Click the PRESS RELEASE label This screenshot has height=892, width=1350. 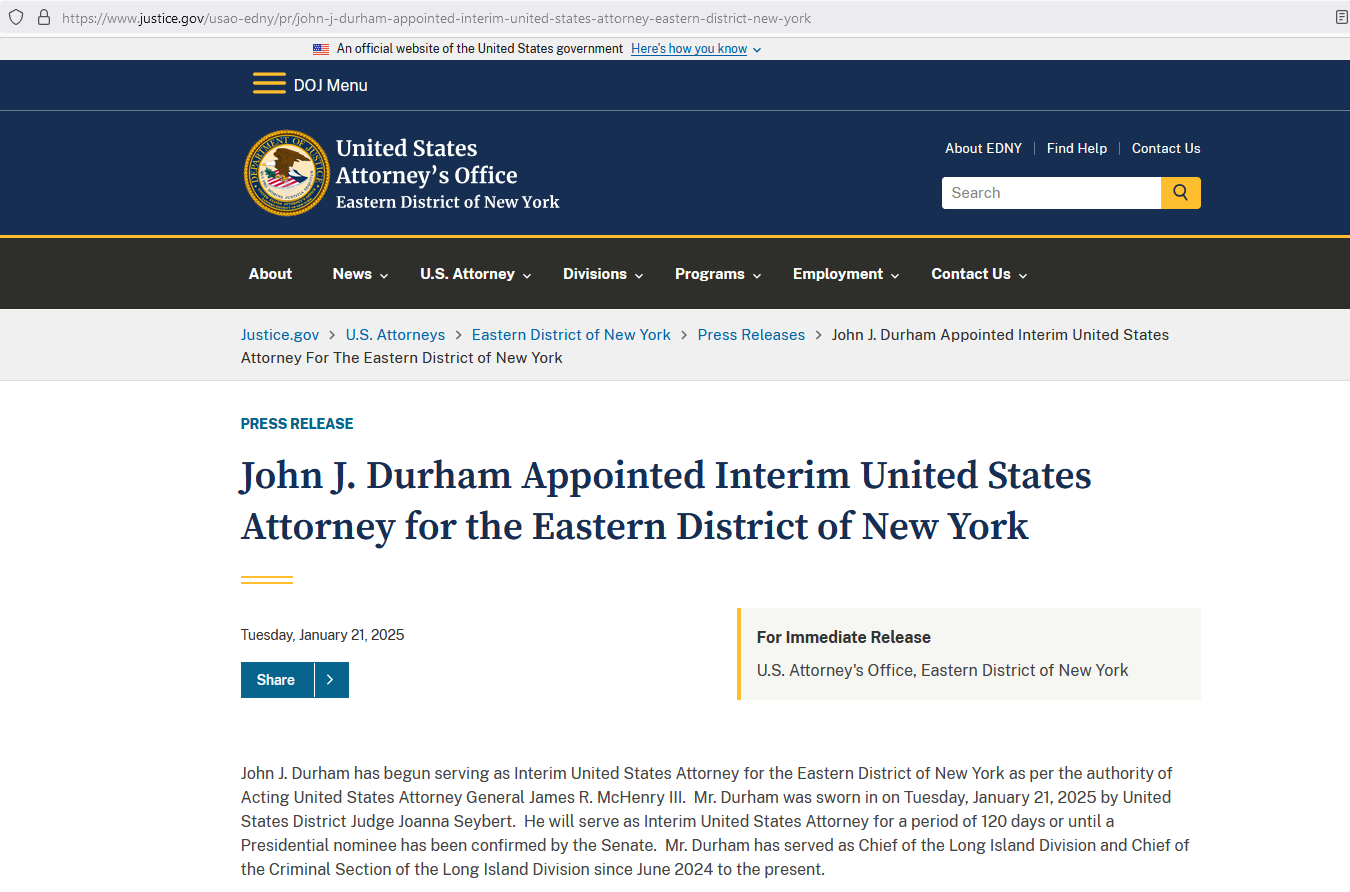297,424
